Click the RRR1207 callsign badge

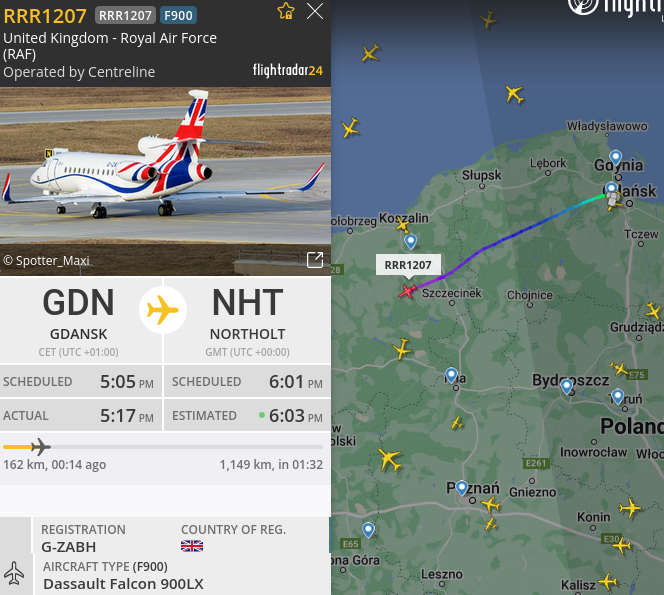point(125,16)
